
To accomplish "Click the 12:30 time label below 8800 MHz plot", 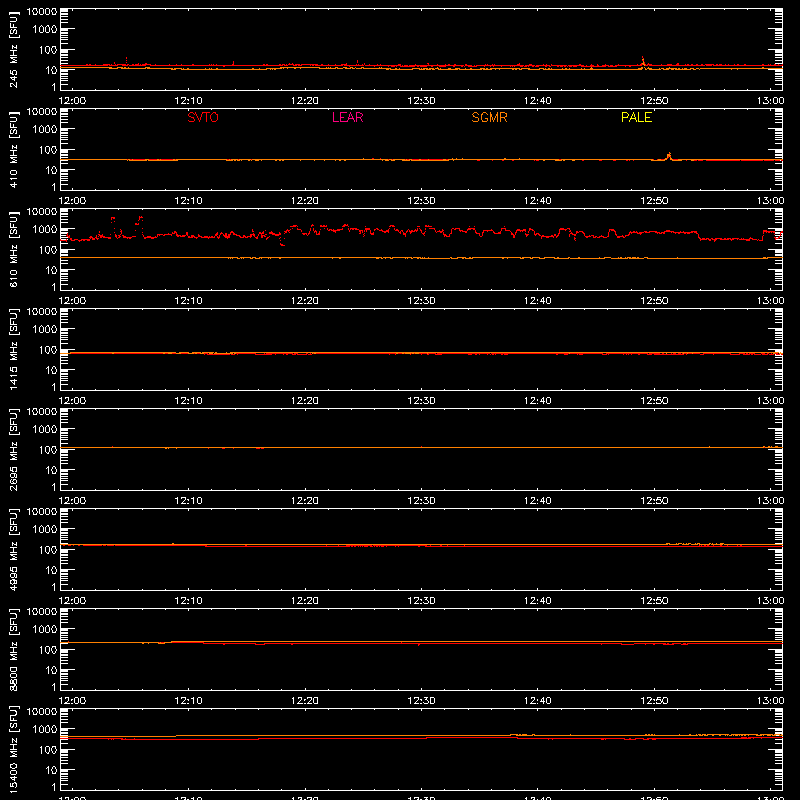I will tap(421, 701).
